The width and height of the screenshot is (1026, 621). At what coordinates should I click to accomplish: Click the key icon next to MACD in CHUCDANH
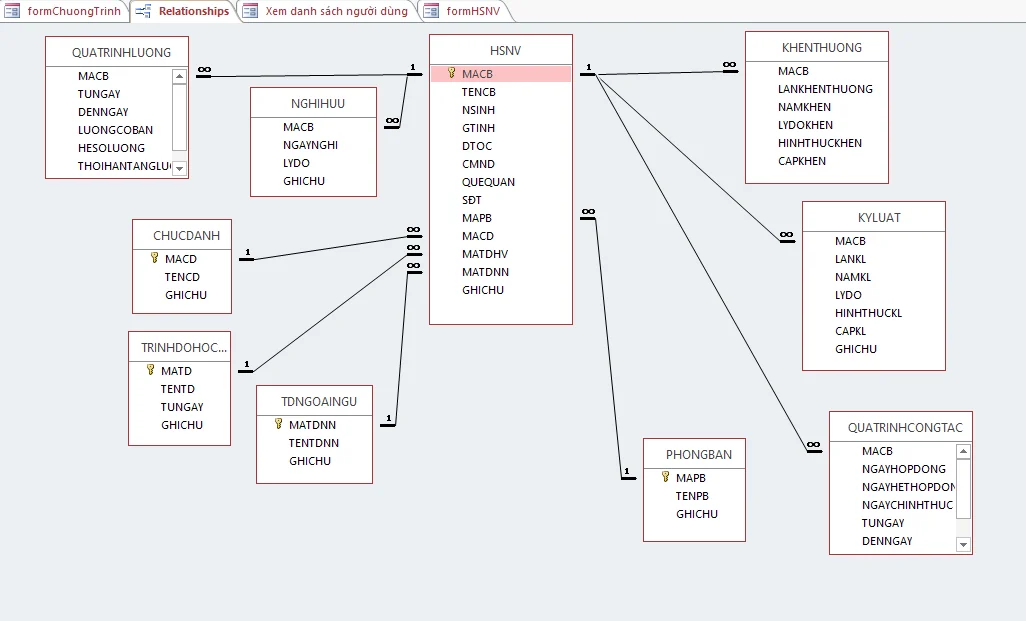154,258
